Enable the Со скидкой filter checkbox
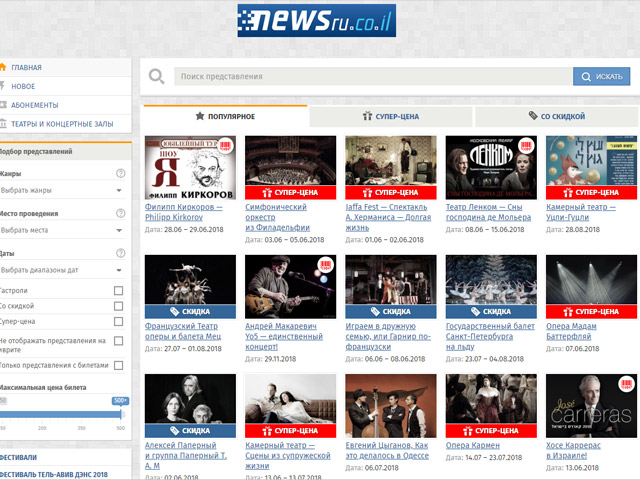The image size is (640, 480). (118, 306)
